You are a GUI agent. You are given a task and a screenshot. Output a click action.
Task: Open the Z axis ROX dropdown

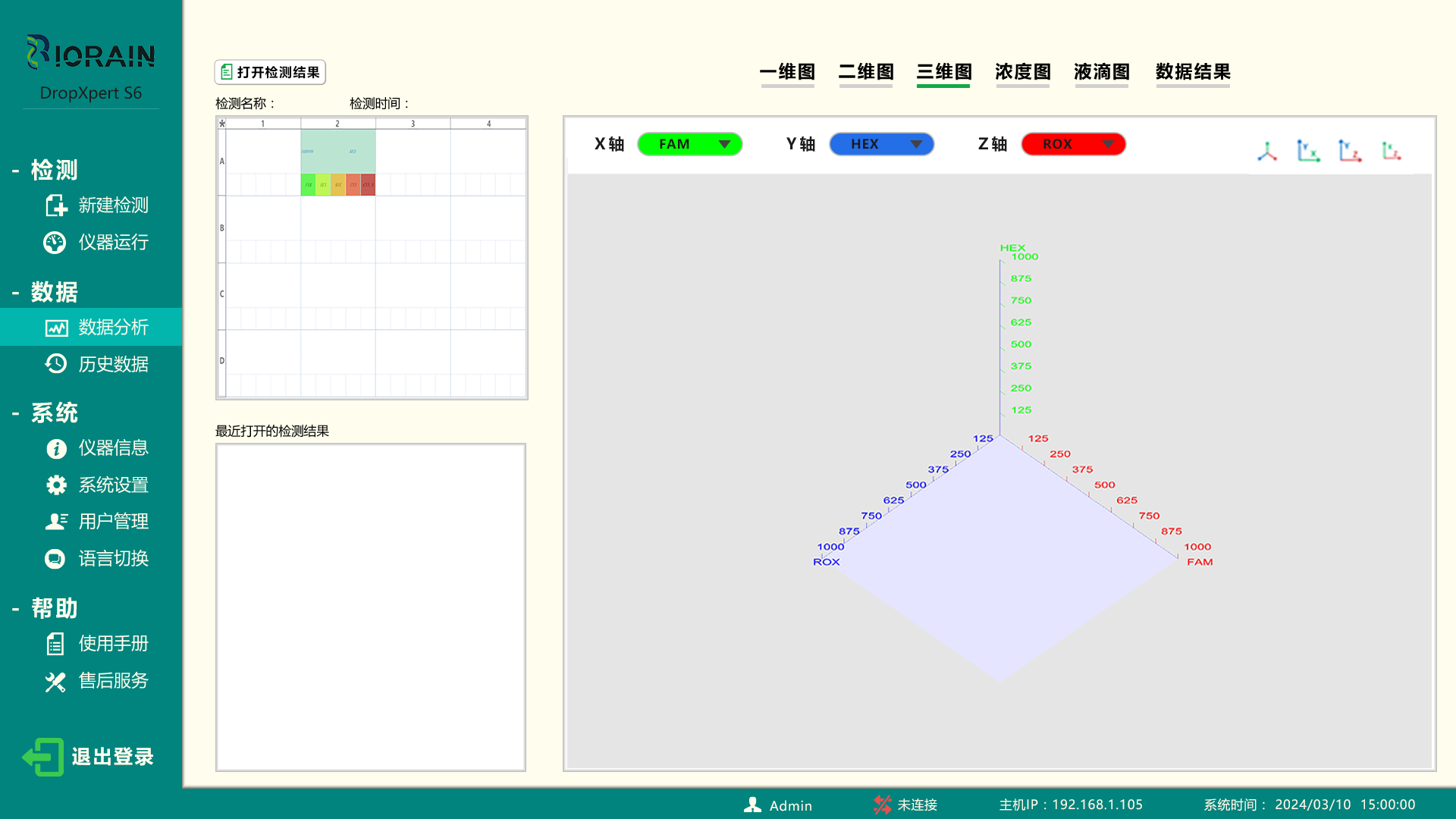tap(1073, 144)
